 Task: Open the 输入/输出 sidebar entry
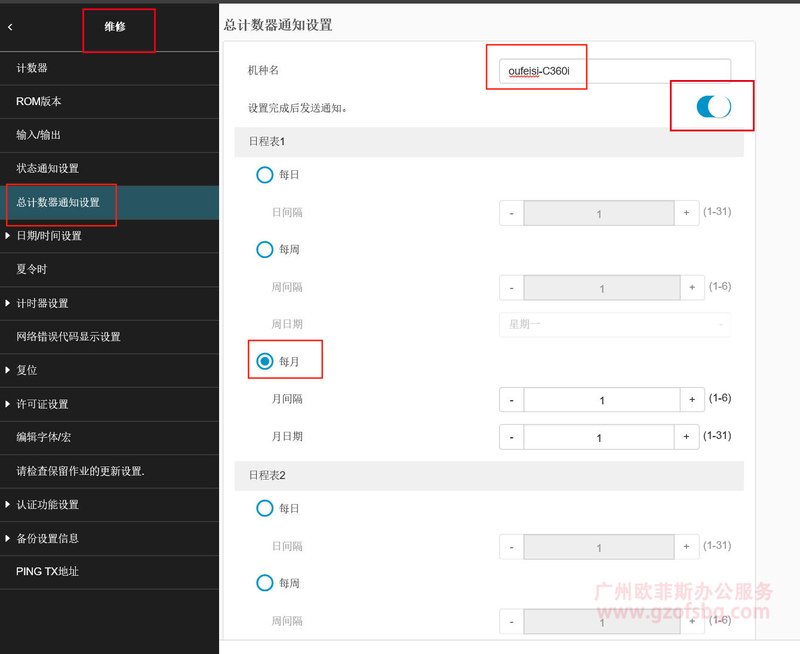pyautogui.click(x=58, y=135)
